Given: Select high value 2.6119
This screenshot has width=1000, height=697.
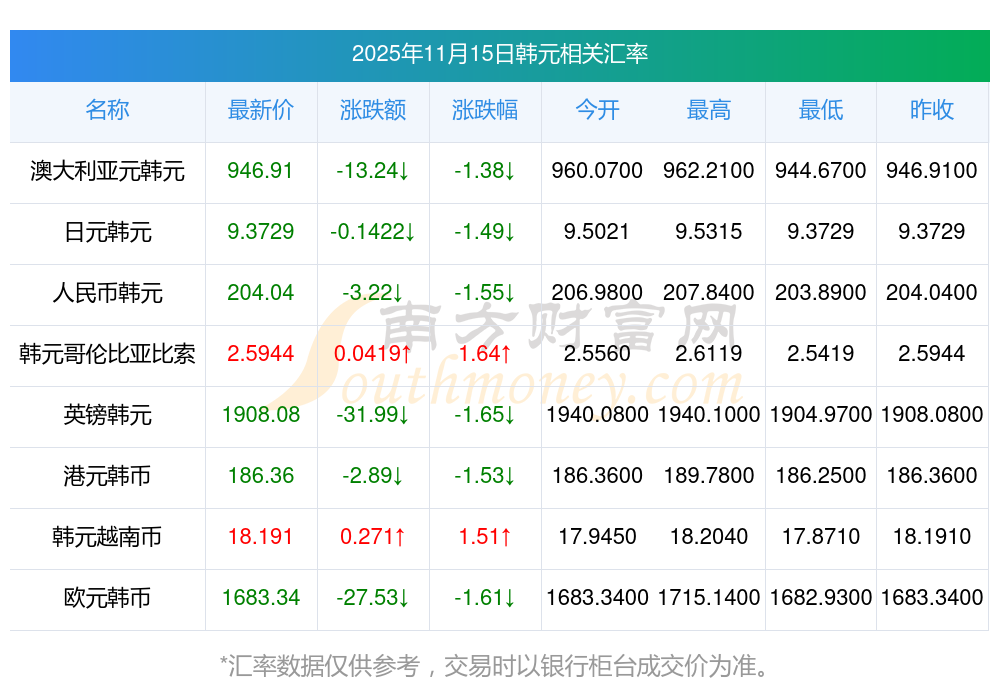Looking at the screenshot, I should 709,353.
